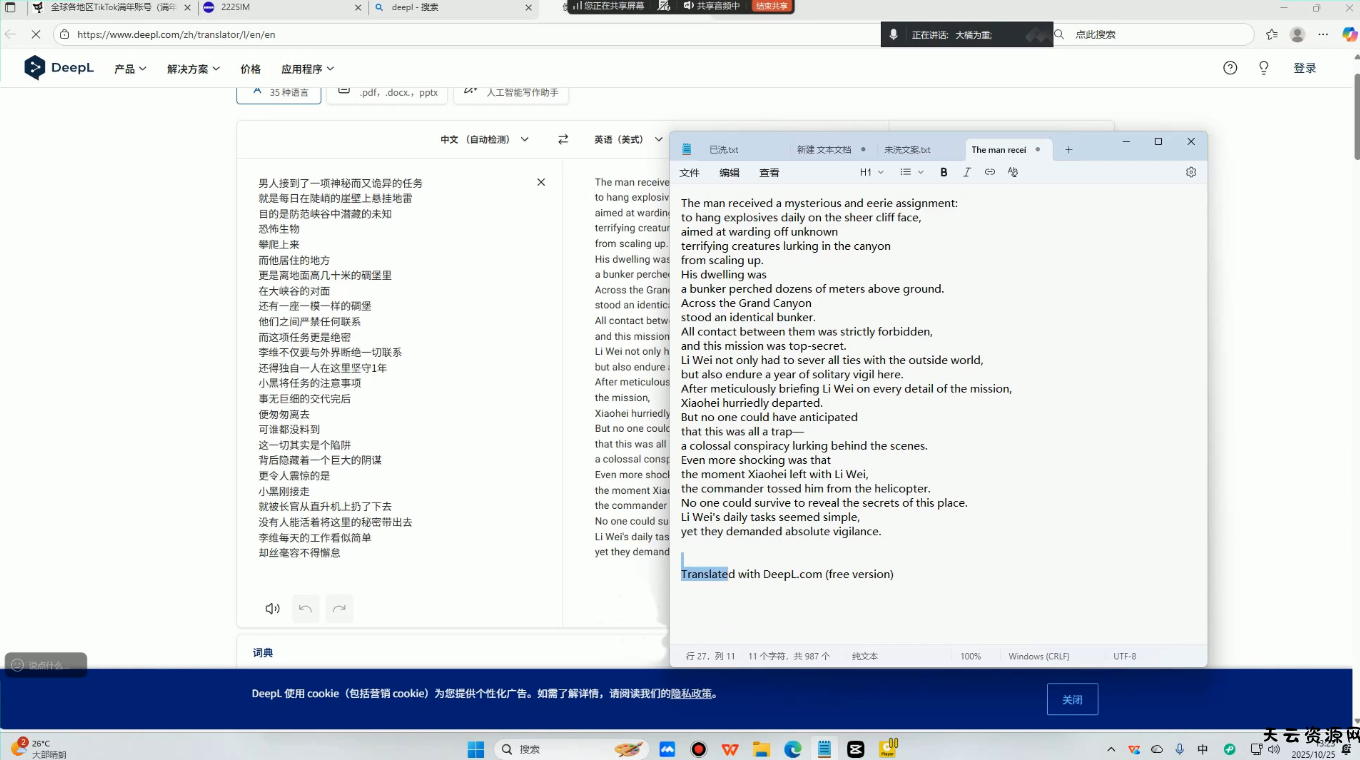Swap source and target languages
Viewport: 1360px width, 760px height.
[x=563, y=140]
